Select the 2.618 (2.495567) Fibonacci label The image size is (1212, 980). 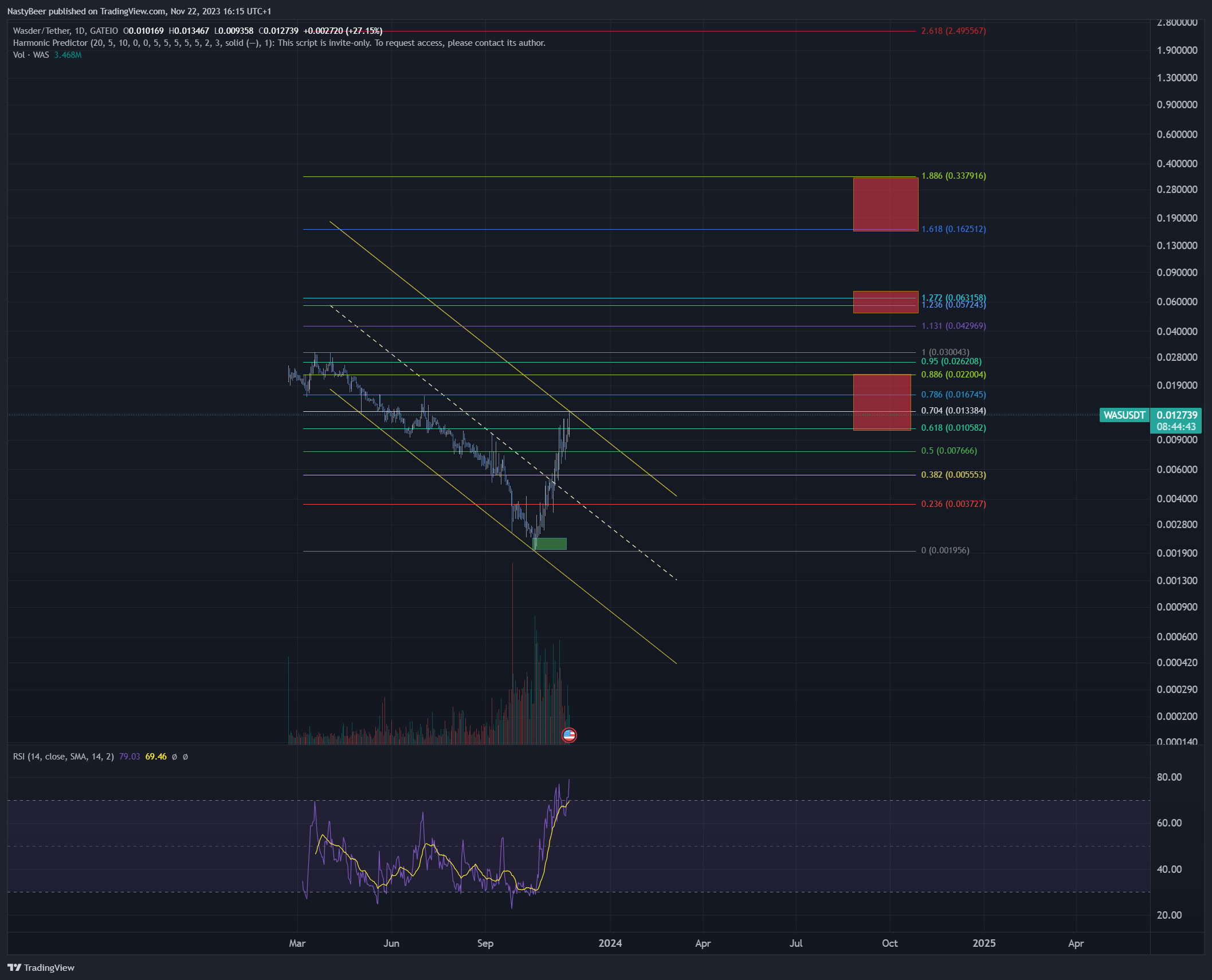[954, 31]
